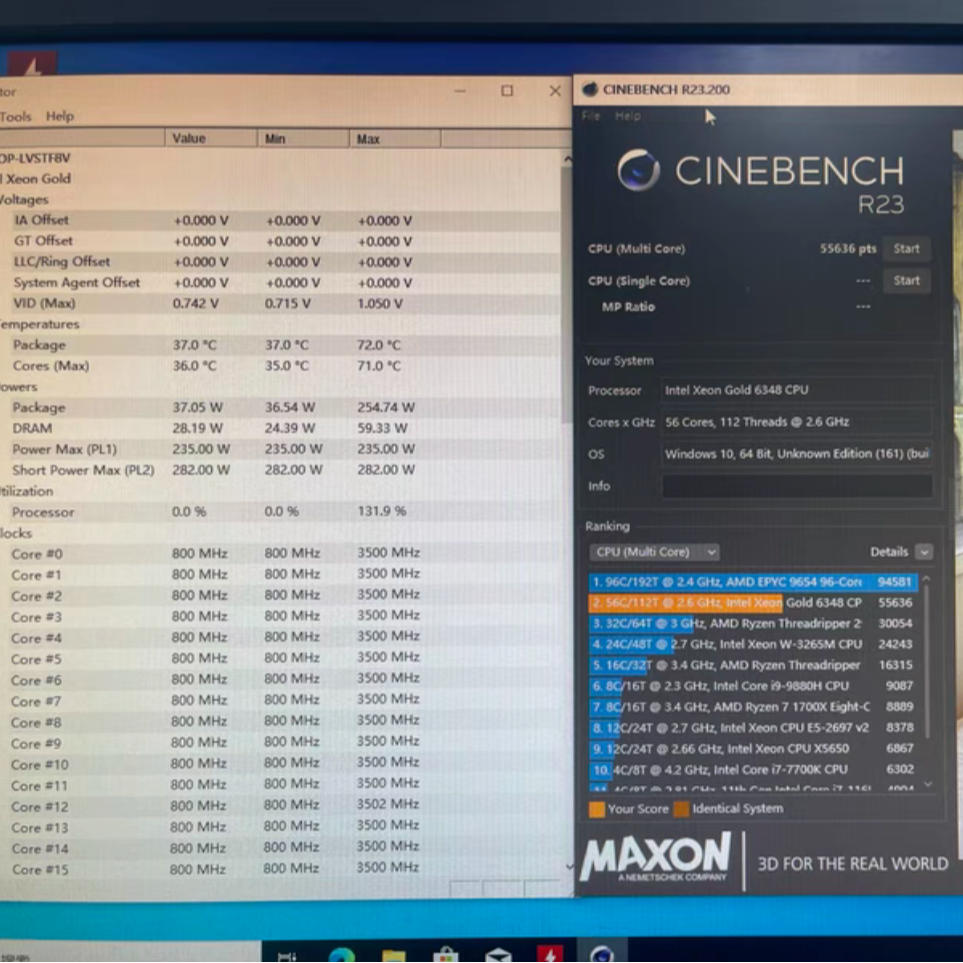Click the Cinebench icon in title bar
The image size is (963, 963).
click(x=589, y=89)
